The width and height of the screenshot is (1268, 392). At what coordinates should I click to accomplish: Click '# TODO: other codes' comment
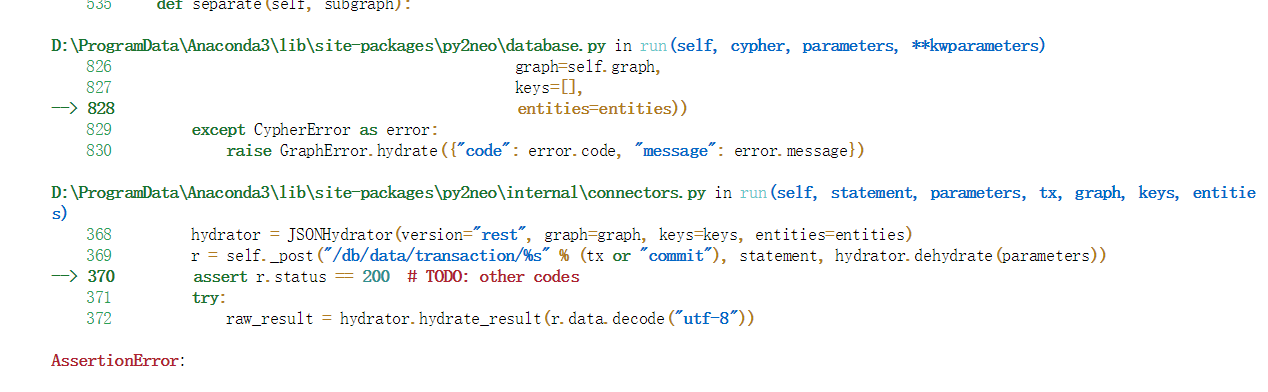[493, 277]
